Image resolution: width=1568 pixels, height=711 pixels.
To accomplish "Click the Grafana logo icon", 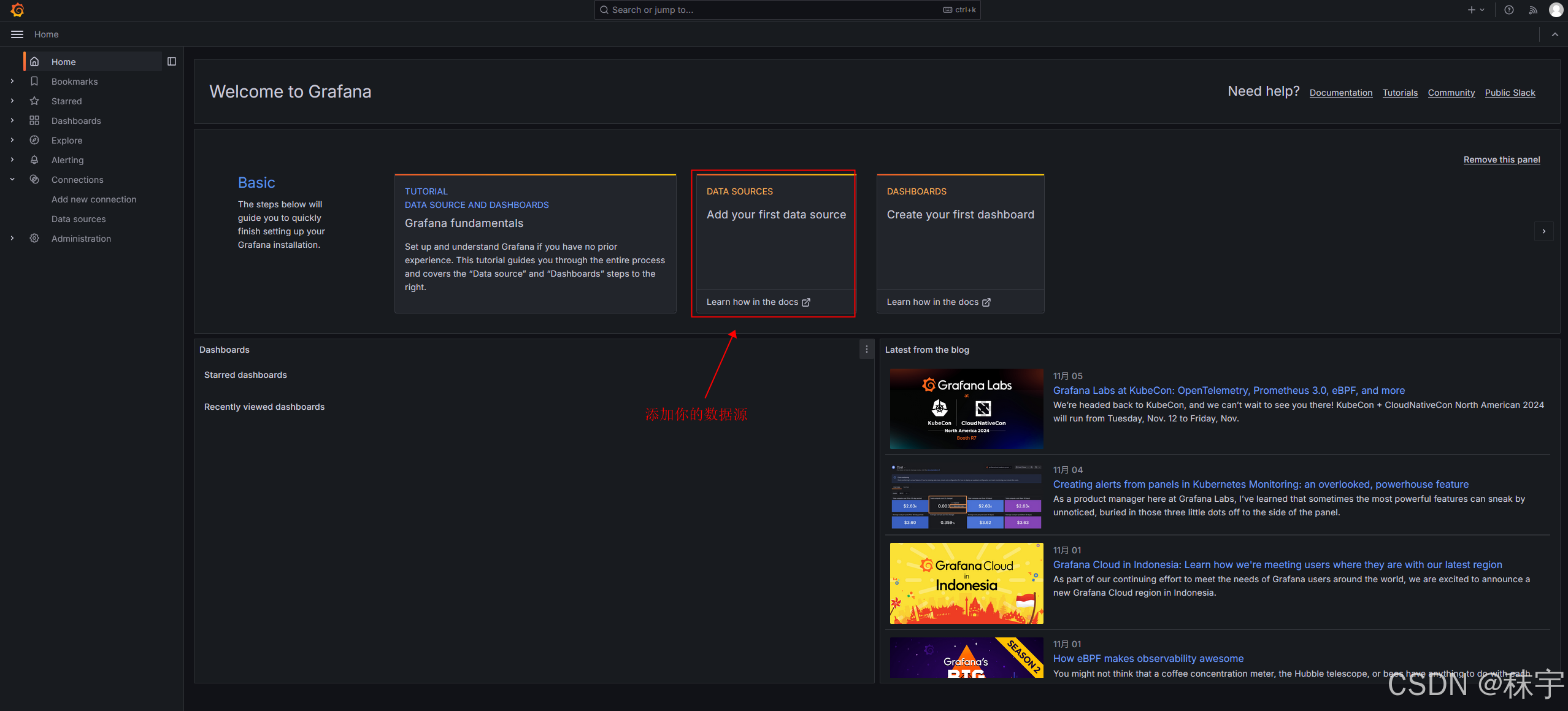I will (x=17, y=10).
